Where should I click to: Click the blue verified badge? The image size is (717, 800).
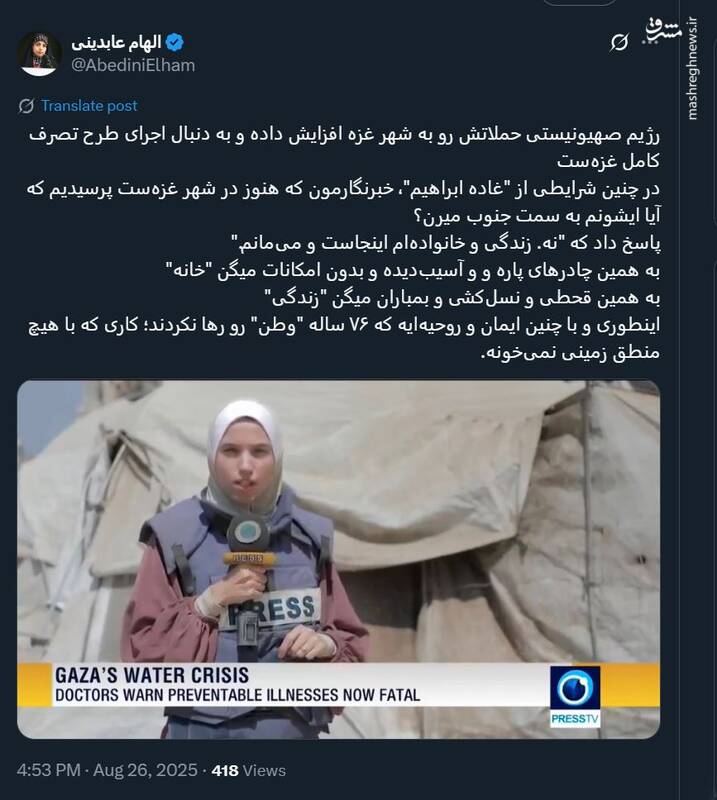175,42
